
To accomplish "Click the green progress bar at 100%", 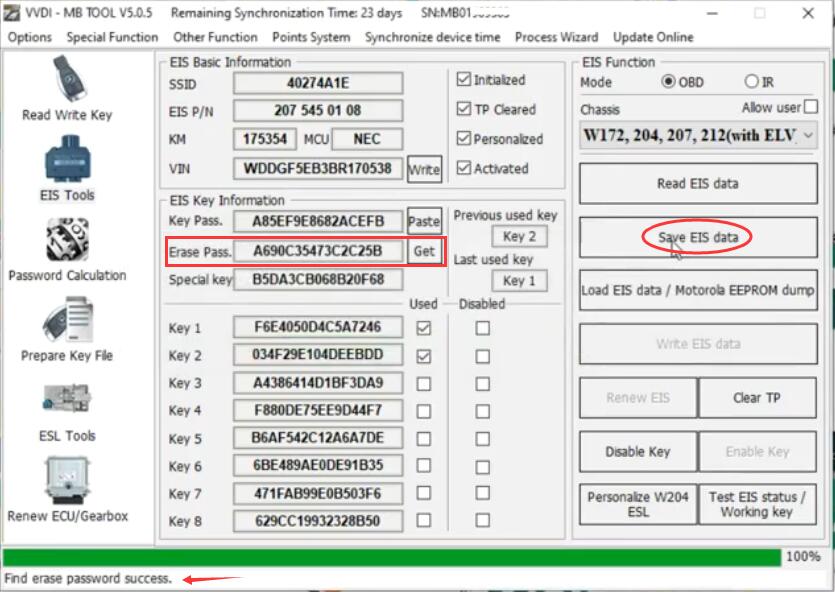I will [x=392, y=557].
